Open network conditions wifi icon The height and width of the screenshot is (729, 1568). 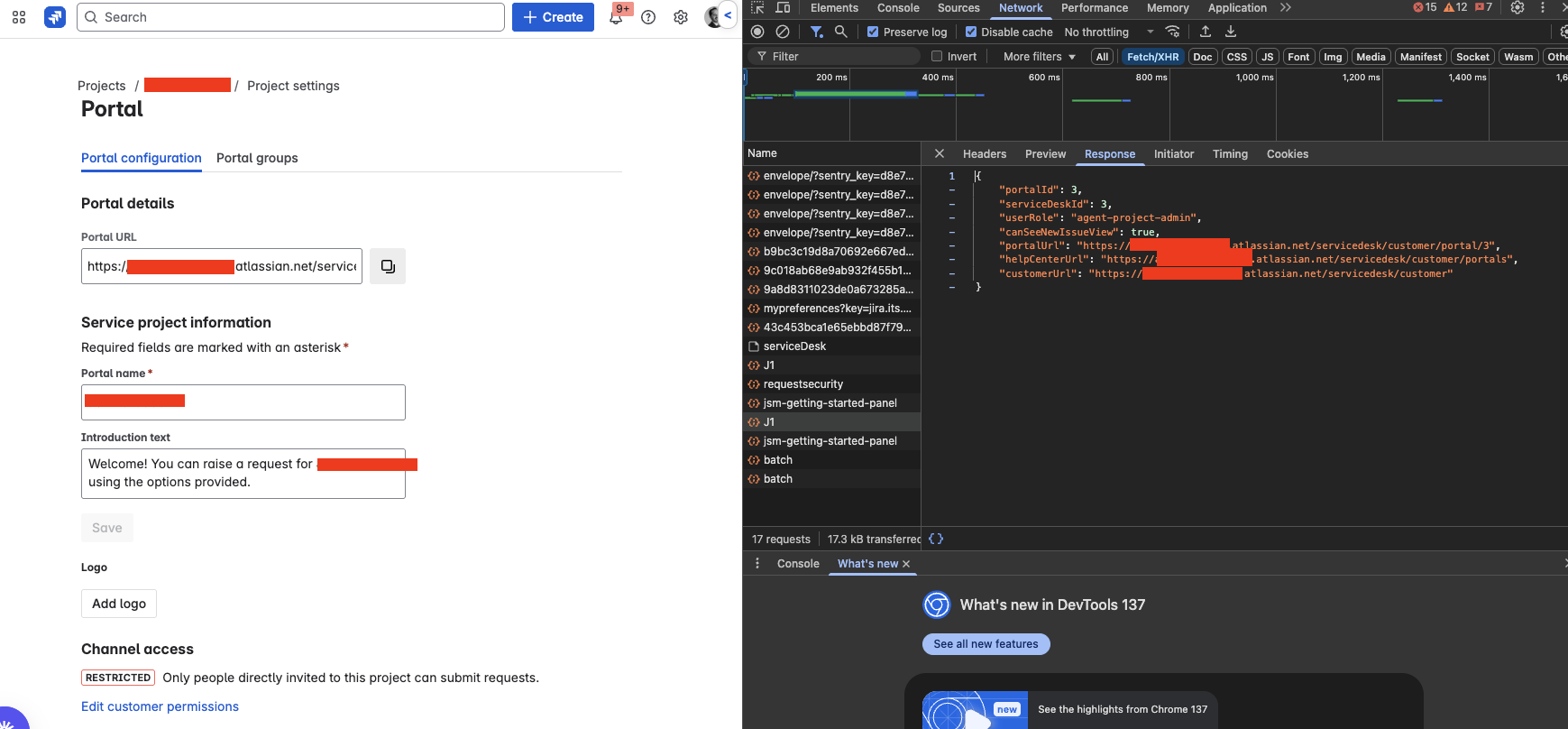[1172, 32]
